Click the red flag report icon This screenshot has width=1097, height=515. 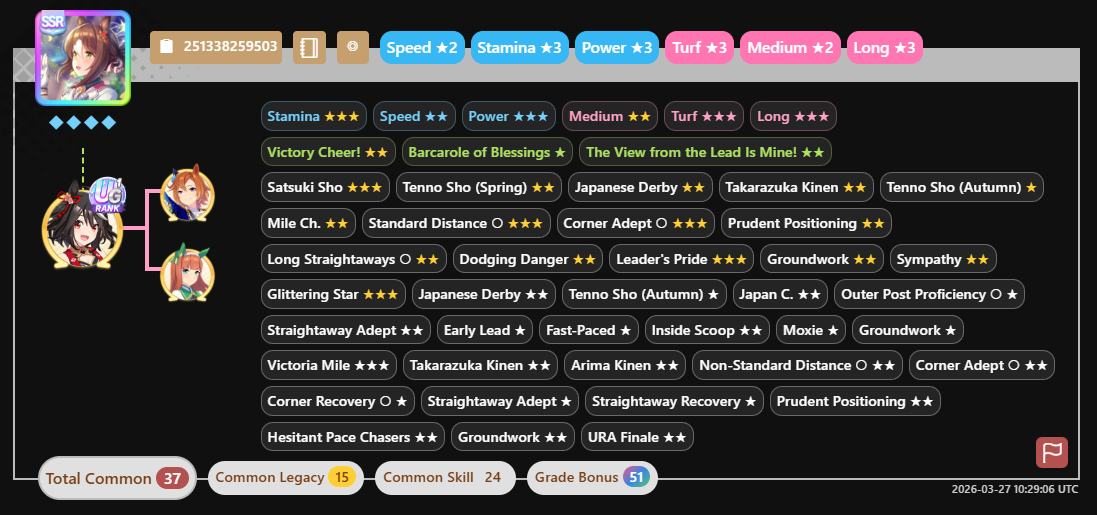click(1052, 452)
